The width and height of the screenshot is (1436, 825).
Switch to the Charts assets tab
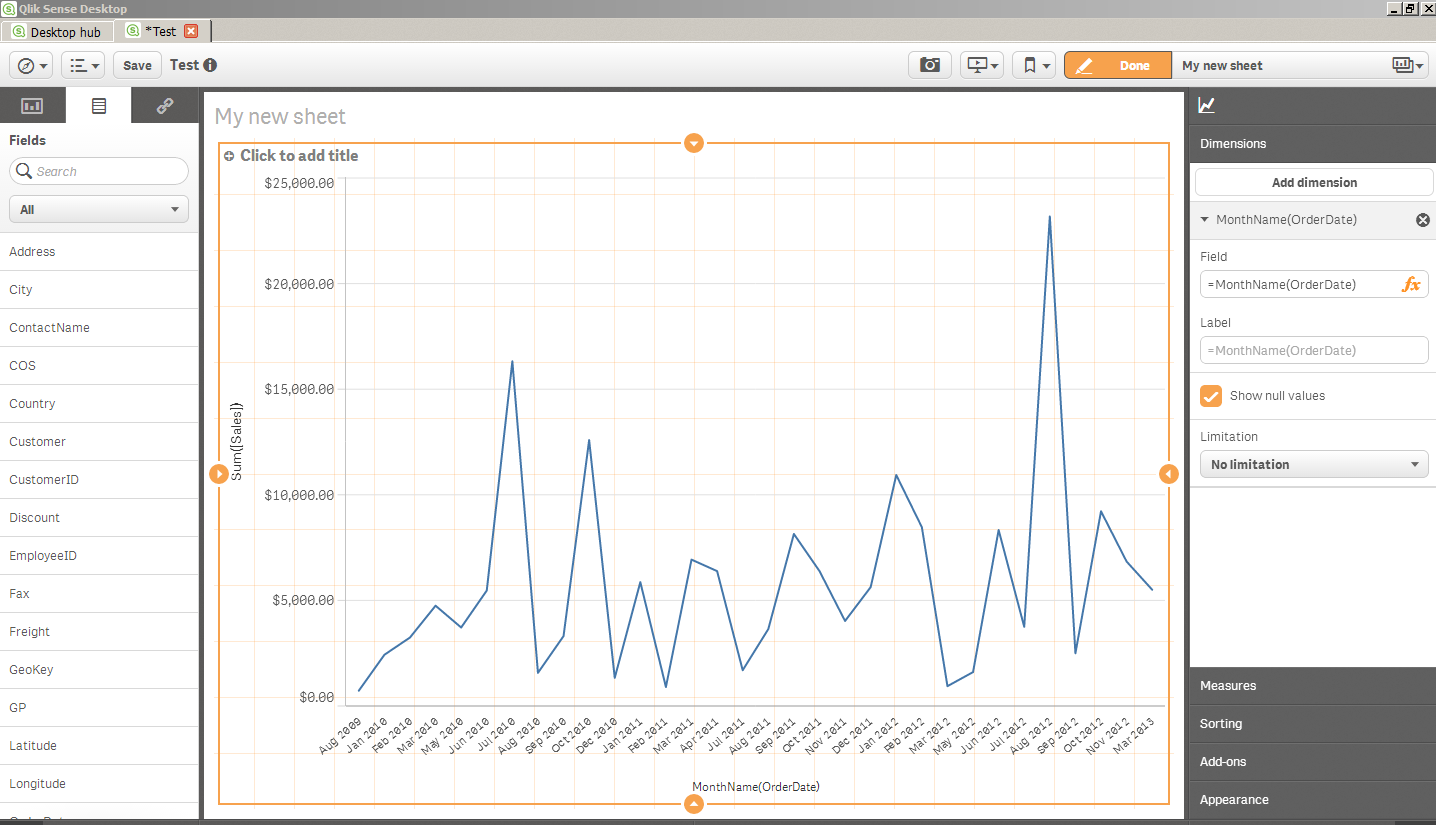tap(32, 105)
